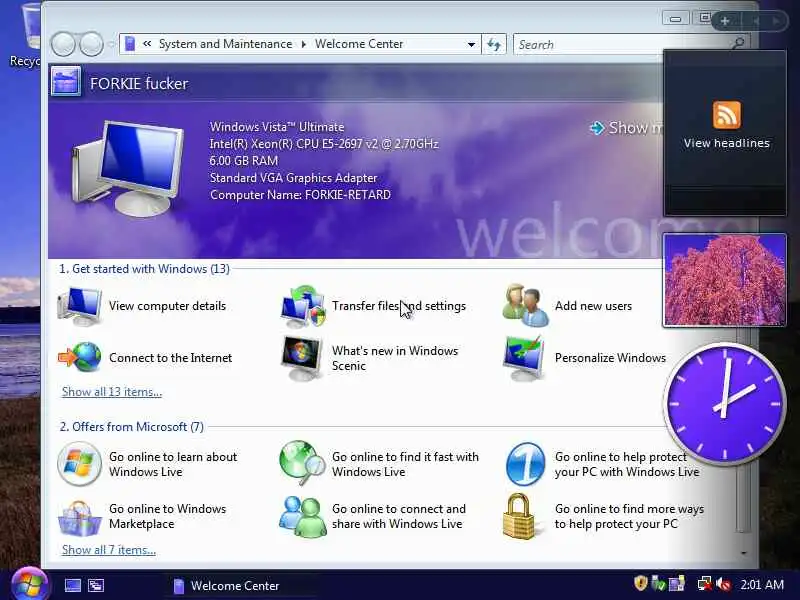Select the padlock find more ways to protect icon
Viewport: 800px width, 600px height.
(x=519, y=516)
